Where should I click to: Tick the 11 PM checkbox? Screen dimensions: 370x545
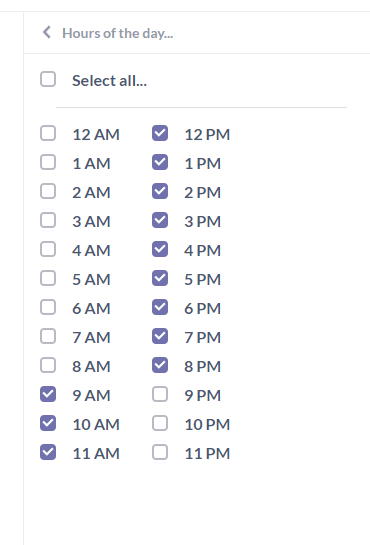pyautogui.click(x=160, y=453)
